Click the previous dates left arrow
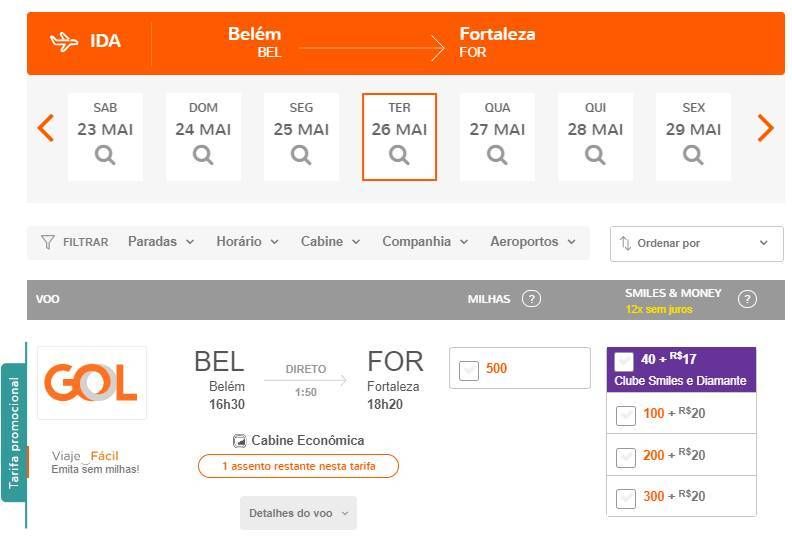The width and height of the screenshot is (792, 549). pyautogui.click(x=45, y=128)
